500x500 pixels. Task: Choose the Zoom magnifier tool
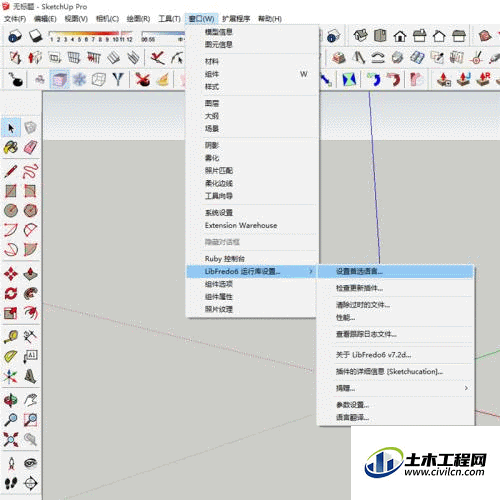point(11,420)
